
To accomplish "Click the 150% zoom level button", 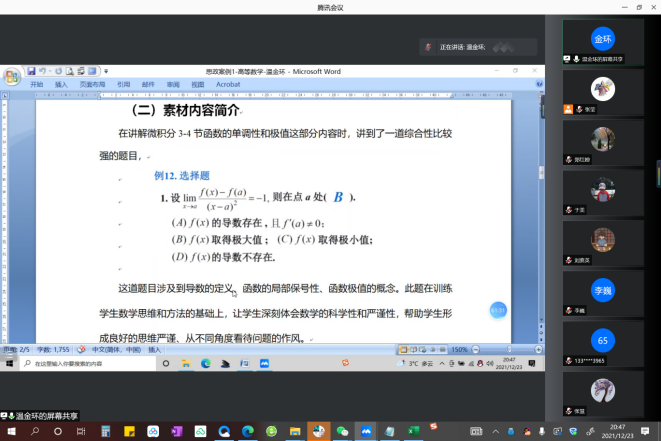I will (458, 350).
